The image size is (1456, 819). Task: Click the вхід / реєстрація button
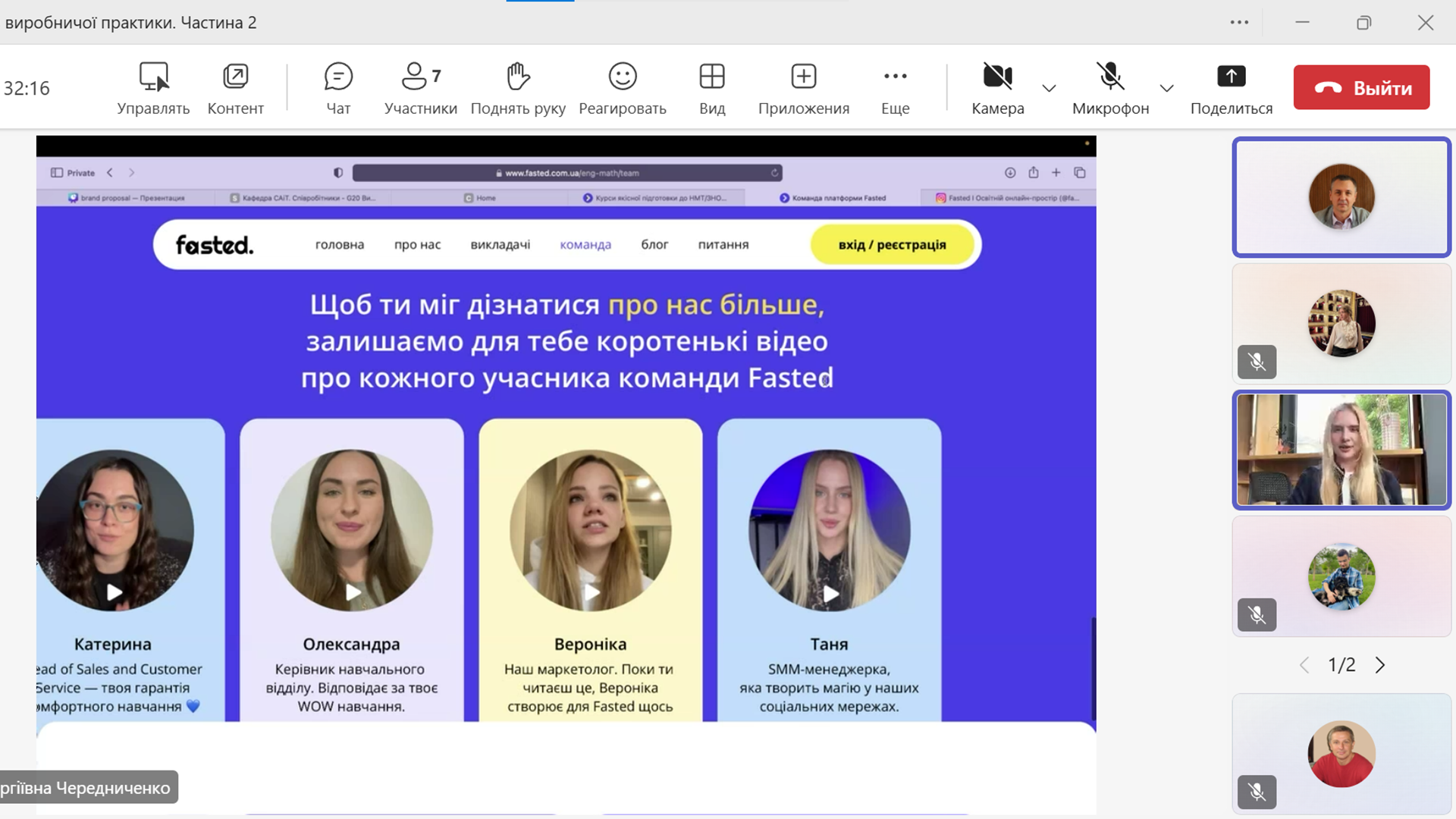pyautogui.click(x=893, y=244)
